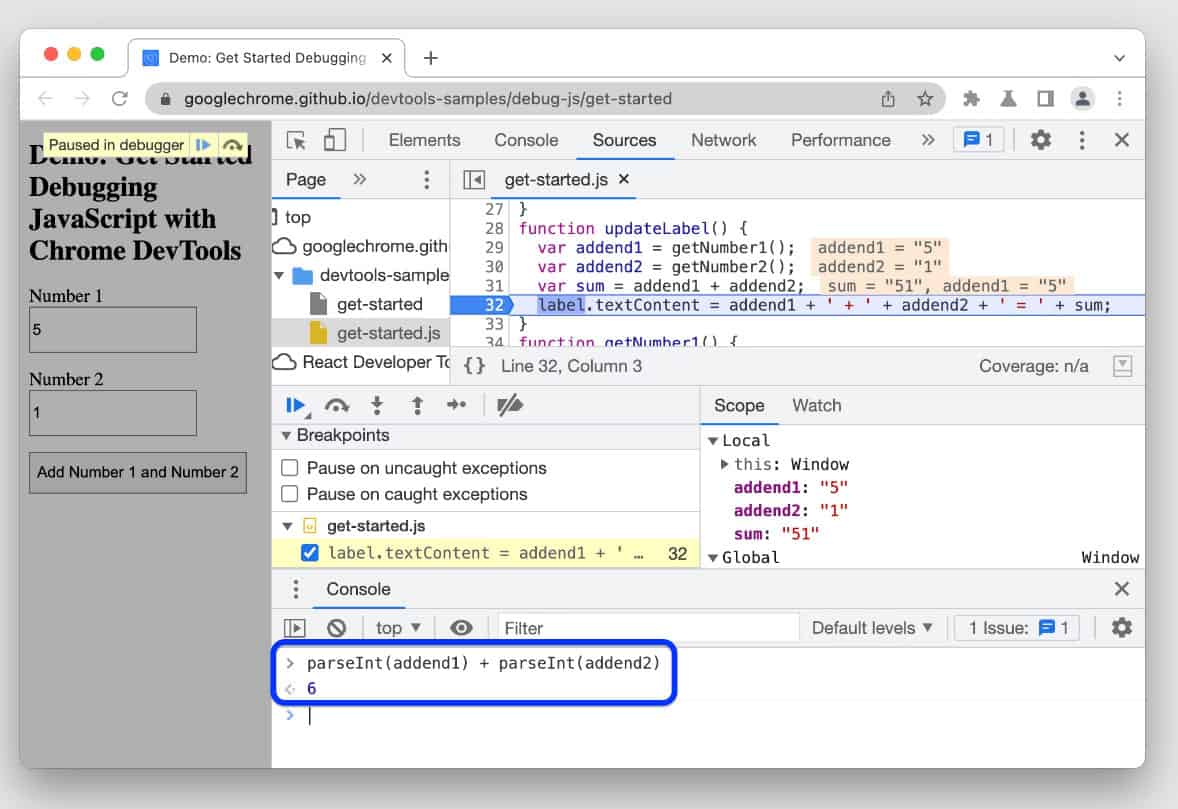1178x809 pixels.
Task: Click the Number 2 input field
Action: 113,412
